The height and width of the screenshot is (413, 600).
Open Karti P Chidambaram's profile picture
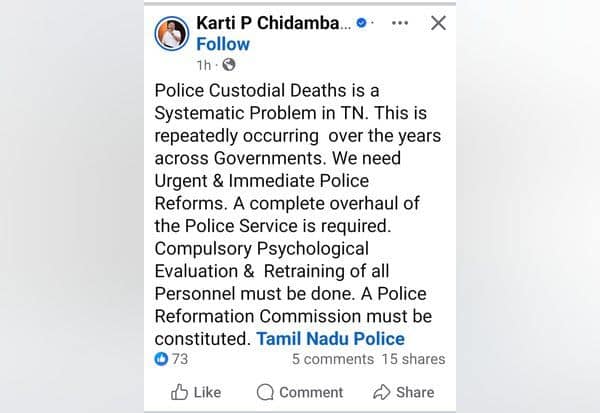(172, 32)
